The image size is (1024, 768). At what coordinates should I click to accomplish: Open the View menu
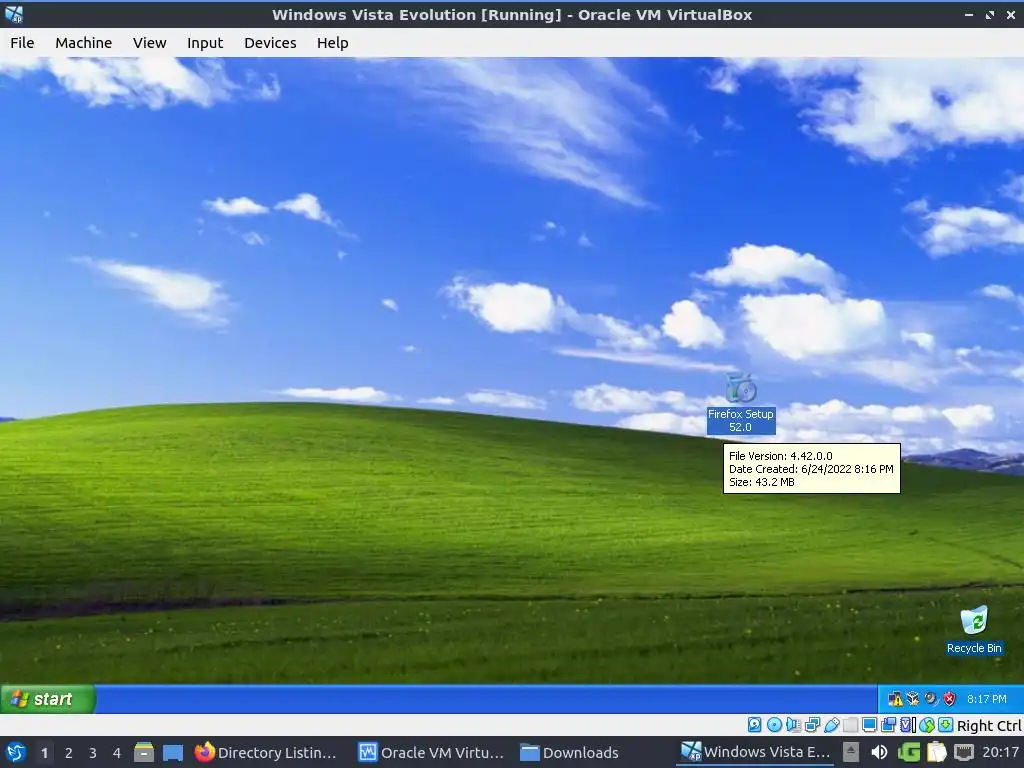pos(150,43)
